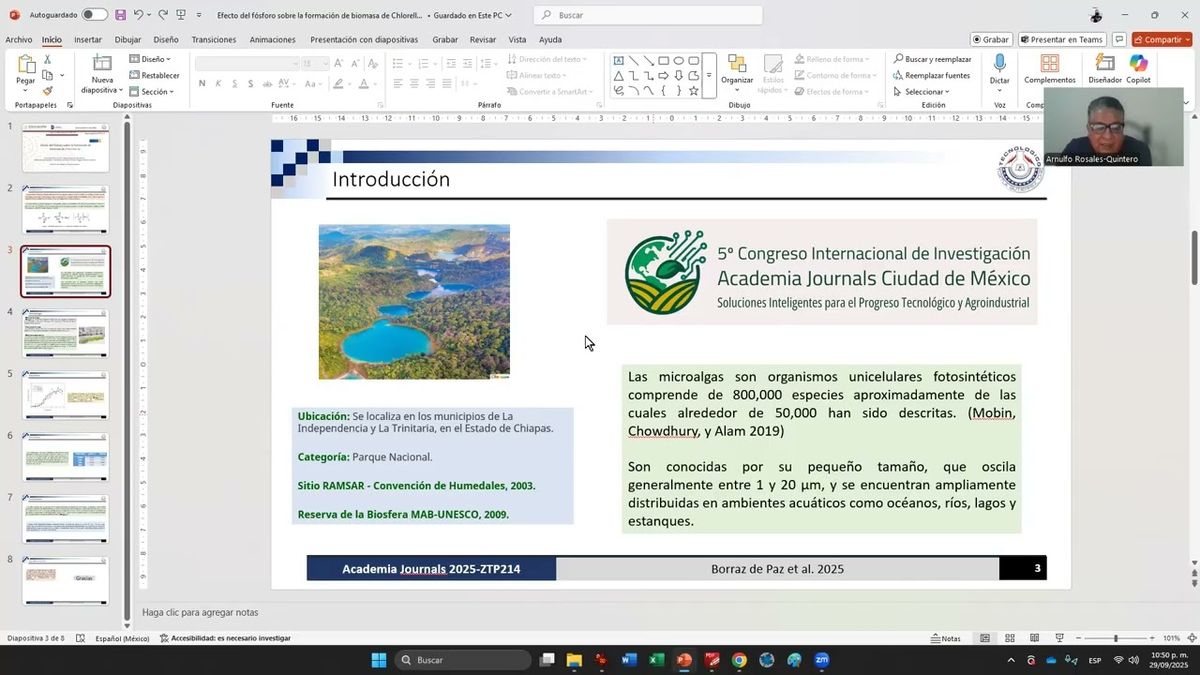Select the star shape in shapes gallery

[x=693, y=91]
